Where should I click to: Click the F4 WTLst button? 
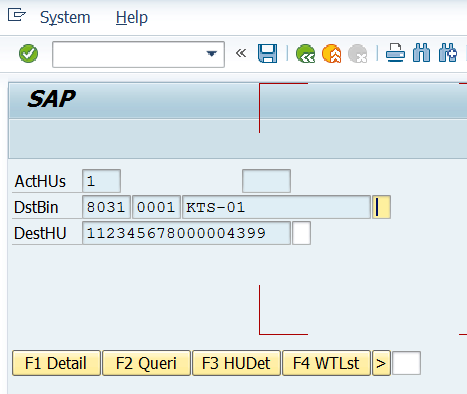(x=326, y=363)
